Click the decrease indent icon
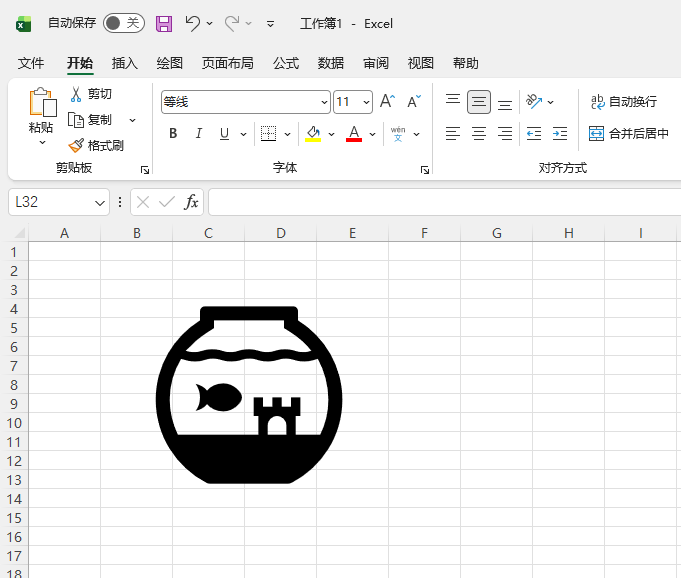The width and height of the screenshot is (681, 578). click(534, 134)
